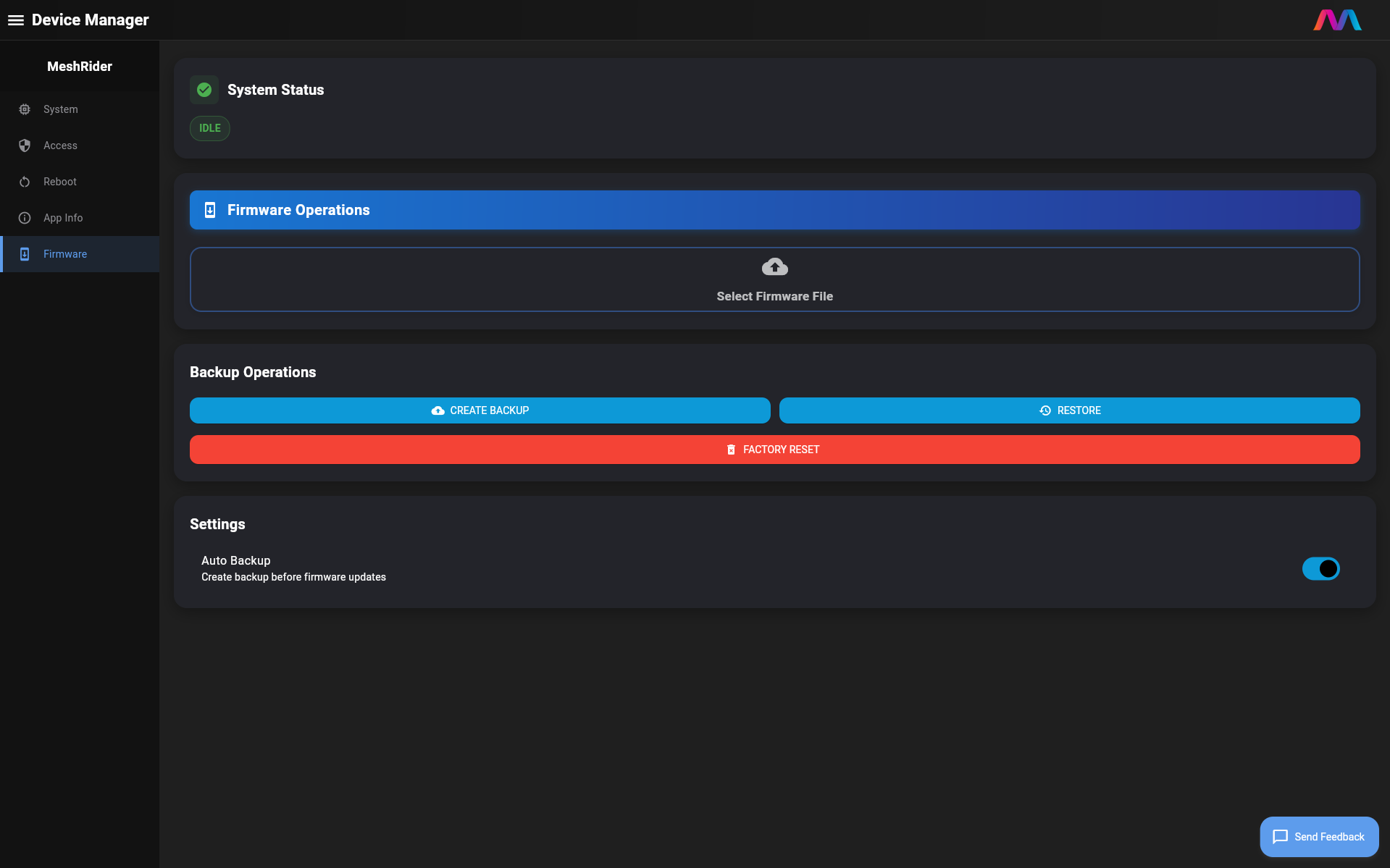
Task: Click the FACTORY RESET button
Action: point(774,450)
